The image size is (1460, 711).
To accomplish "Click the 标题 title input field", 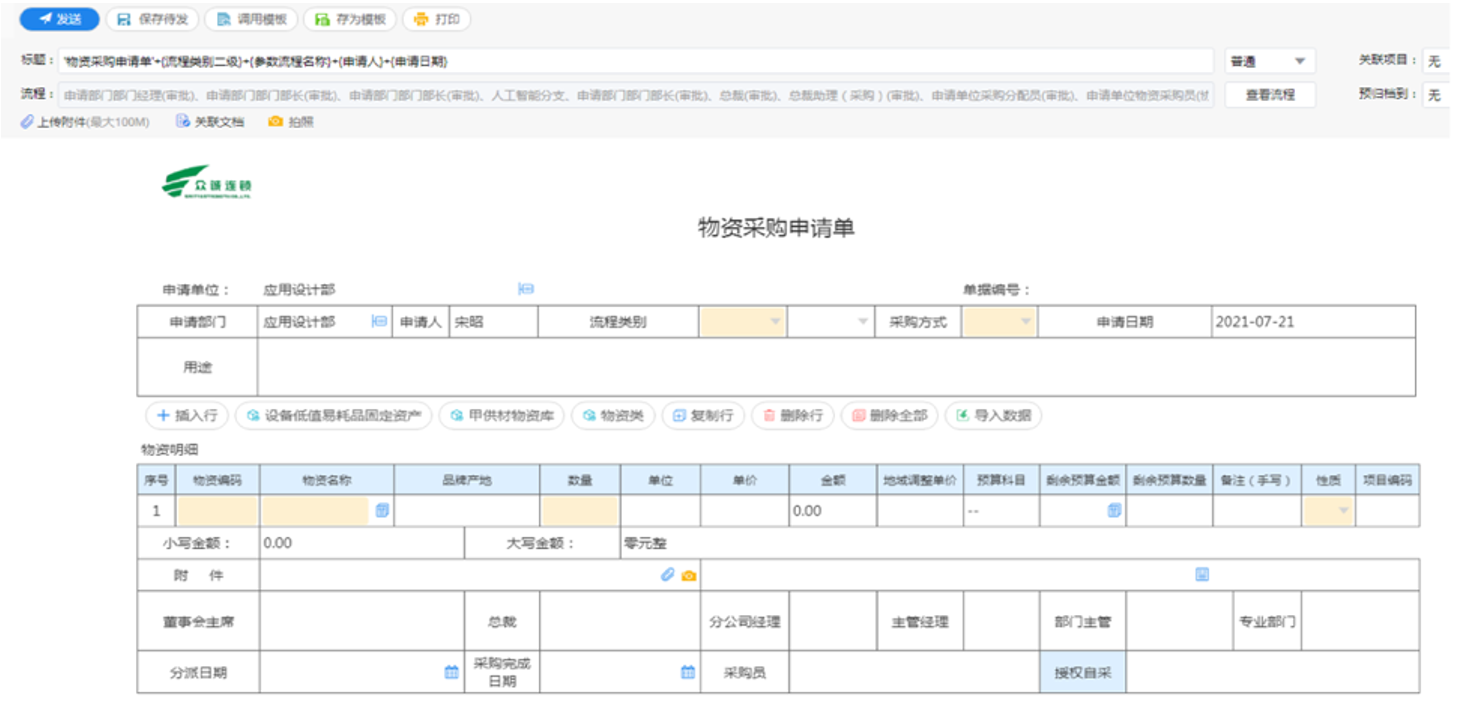I will point(636,61).
